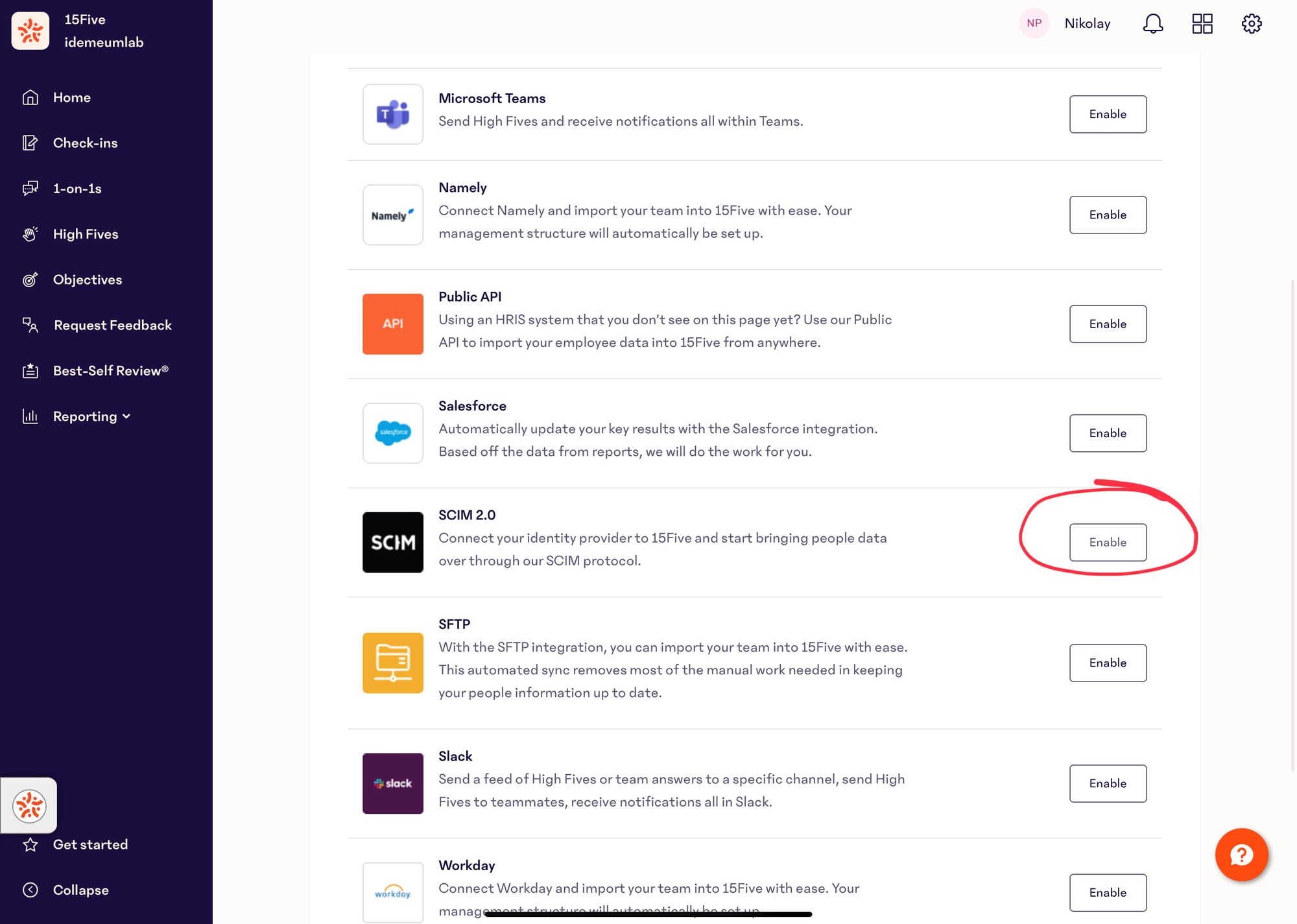The height and width of the screenshot is (924, 1297).
Task: Enable the SCIM 2.0 integration
Action: (1108, 542)
